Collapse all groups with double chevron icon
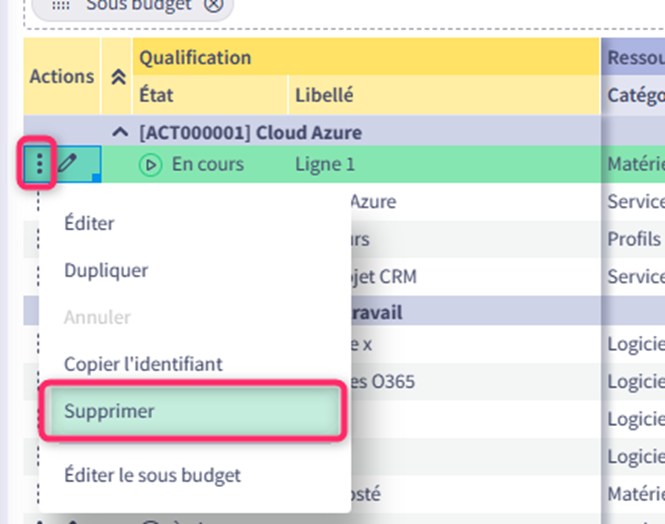This screenshot has width=665, height=524. tap(117, 77)
